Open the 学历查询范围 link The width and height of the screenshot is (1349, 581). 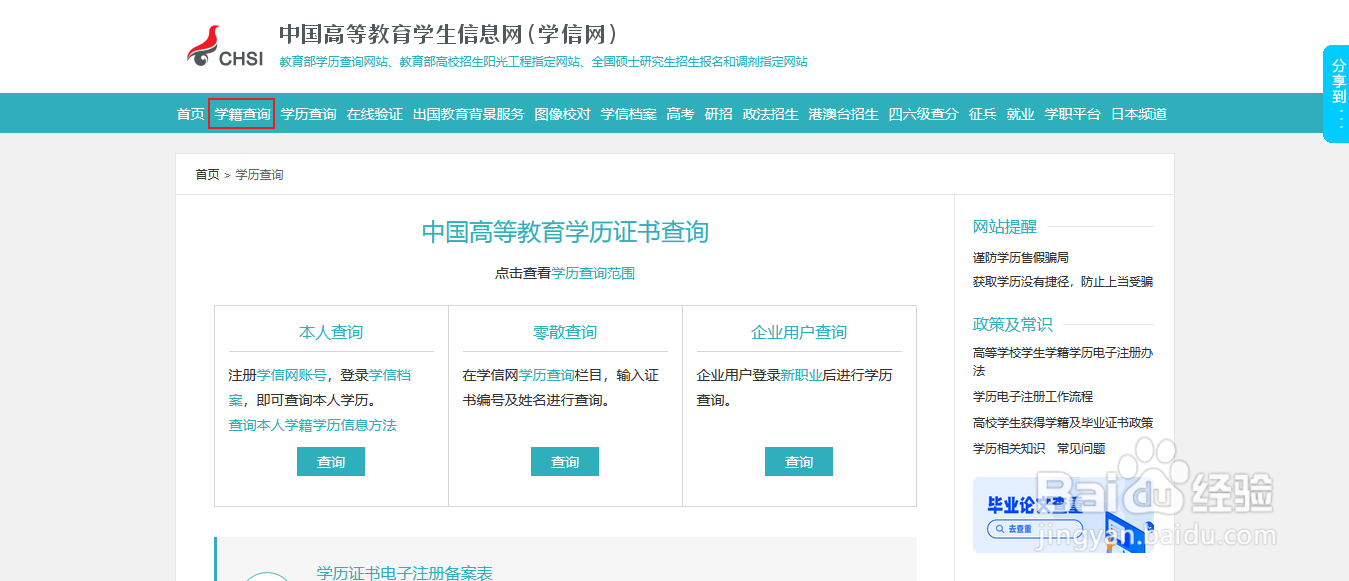593,273
